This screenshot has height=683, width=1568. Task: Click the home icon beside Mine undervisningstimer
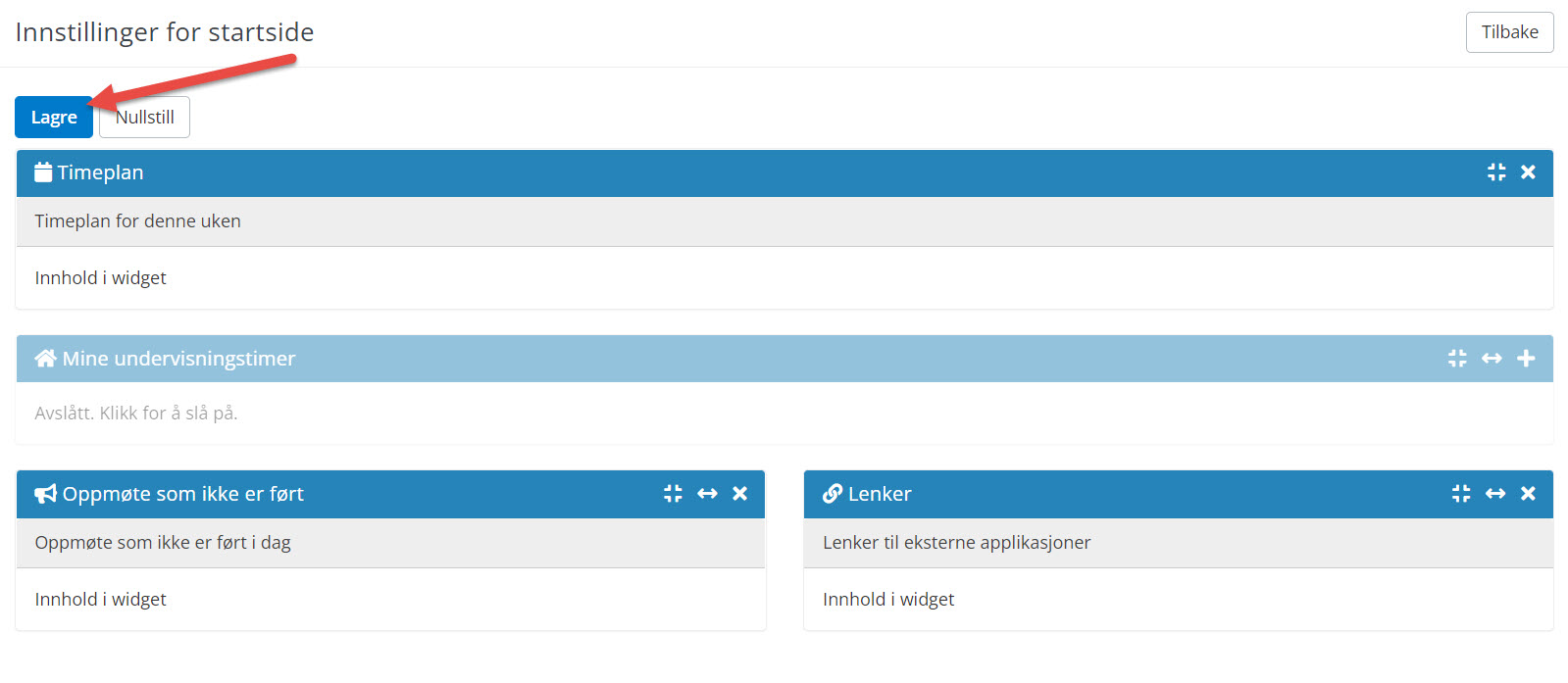coord(45,359)
